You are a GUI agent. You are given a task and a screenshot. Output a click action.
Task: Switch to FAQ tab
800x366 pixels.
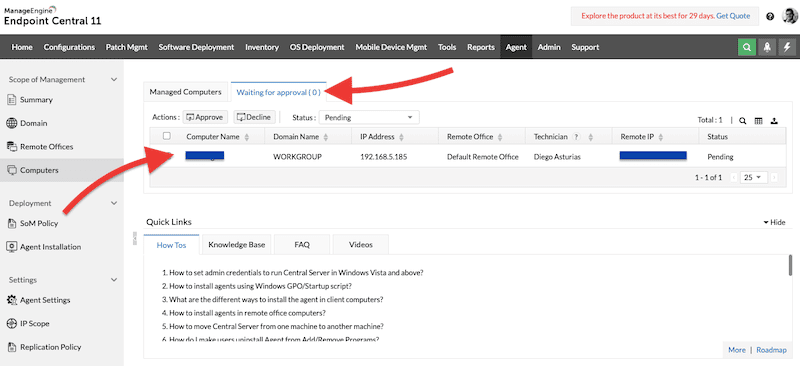tap(302, 245)
